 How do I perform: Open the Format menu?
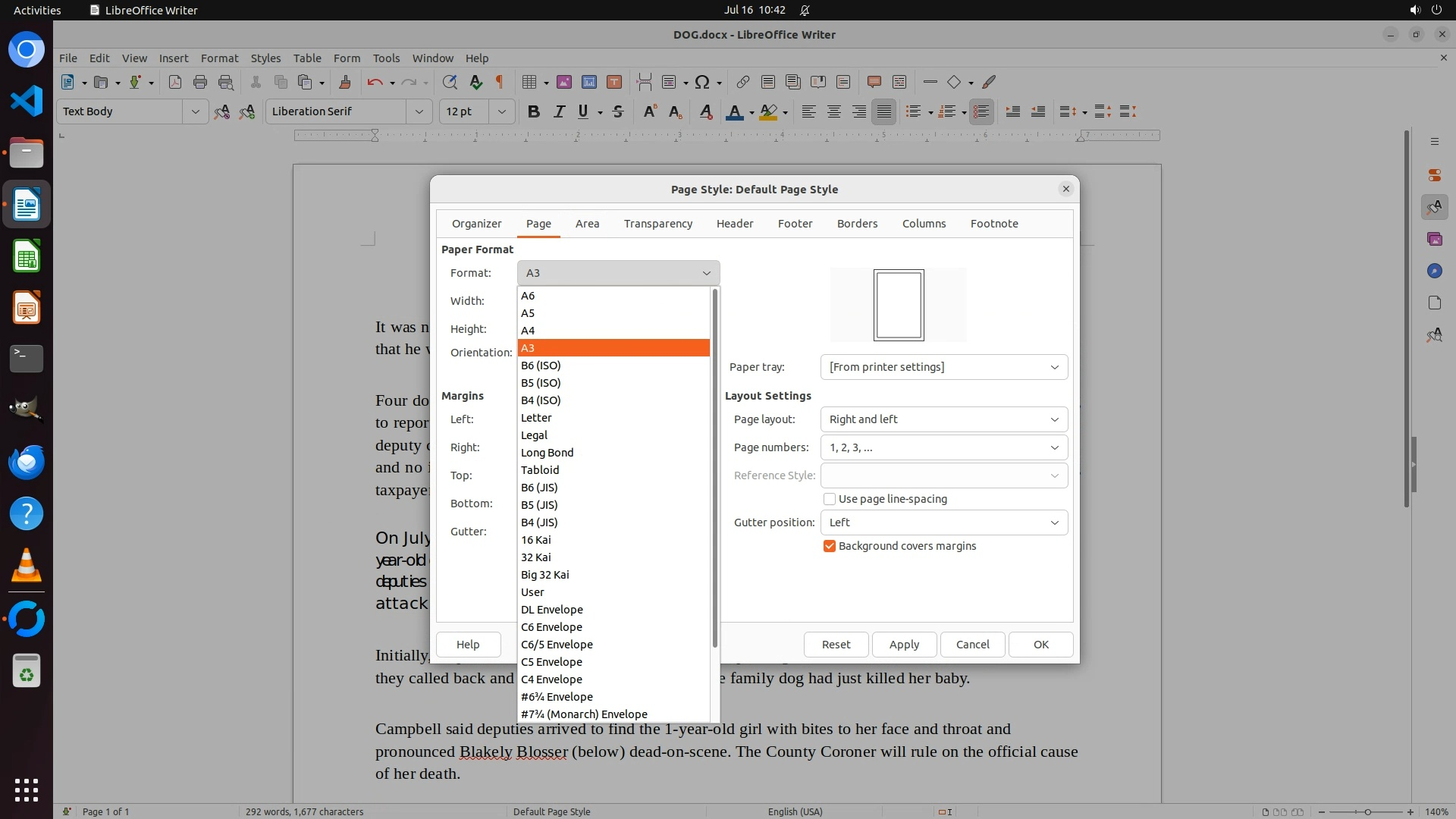click(x=219, y=58)
